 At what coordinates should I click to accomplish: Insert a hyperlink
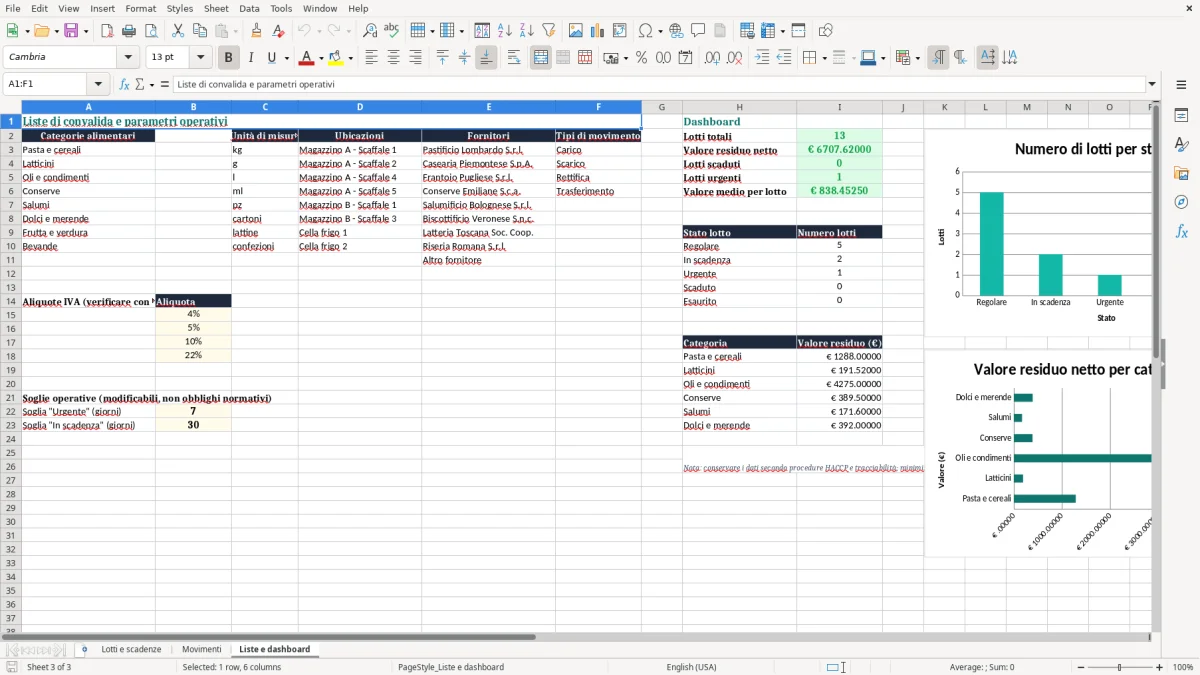coord(676,31)
